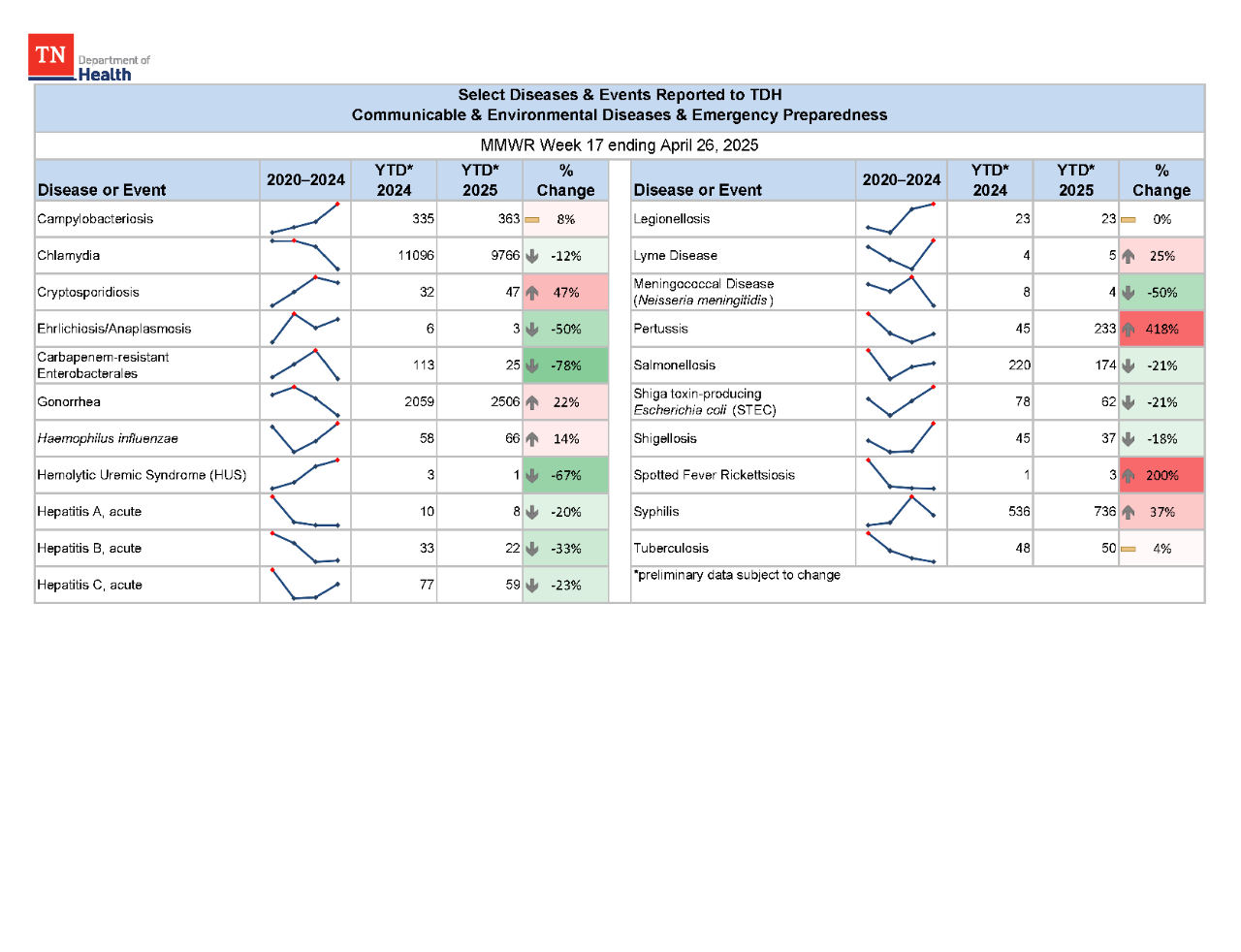Screen dimensions: 1241x952
Task: Click the up arrow beside Syphilis 37%
Action: (x=1129, y=511)
